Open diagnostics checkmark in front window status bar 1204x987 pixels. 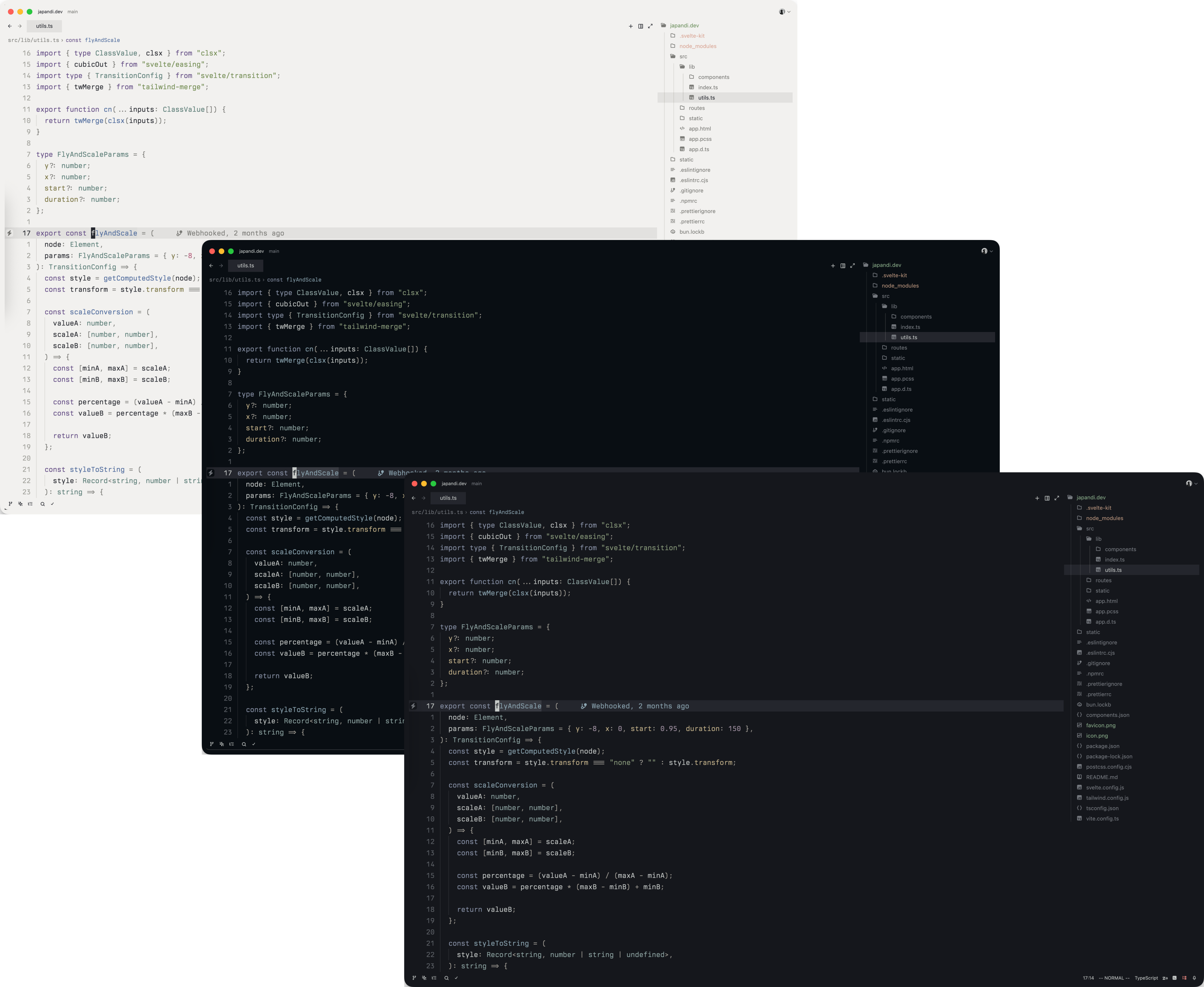pos(456,978)
